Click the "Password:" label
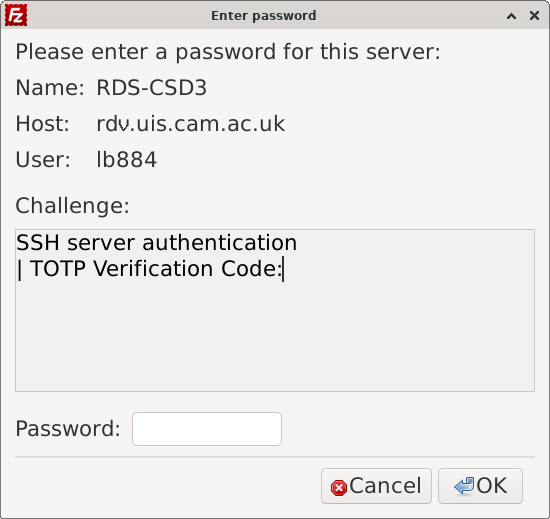Viewport: 550px width, 519px height. 68,429
